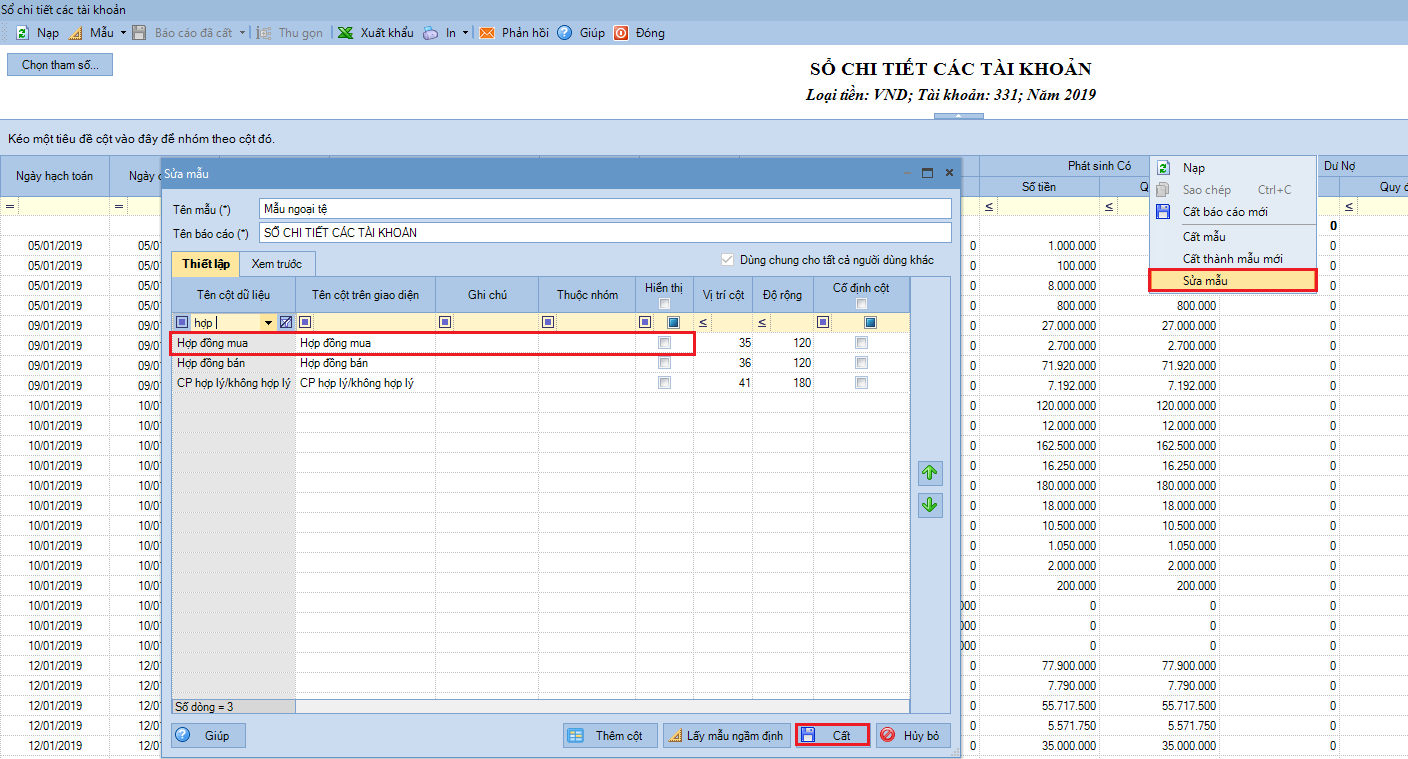The image size is (1408, 759).
Task: Click the Xuất khẩu Excel export icon
Action: pos(345,33)
